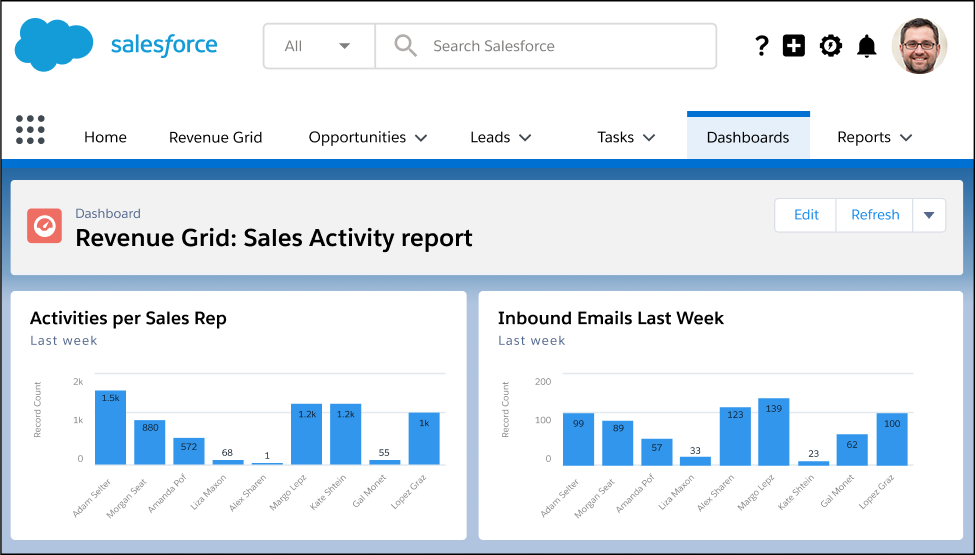Open the Reports tab
The width and height of the screenshot is (976, 555).
(x=864, y=138)
